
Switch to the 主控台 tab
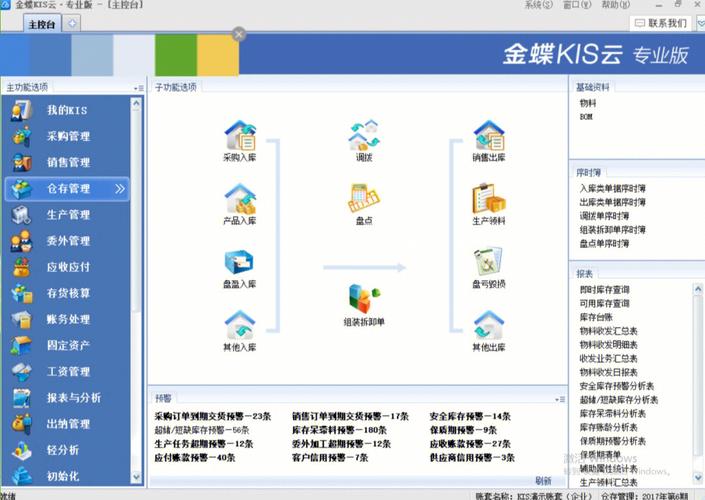tap(42, 24)
